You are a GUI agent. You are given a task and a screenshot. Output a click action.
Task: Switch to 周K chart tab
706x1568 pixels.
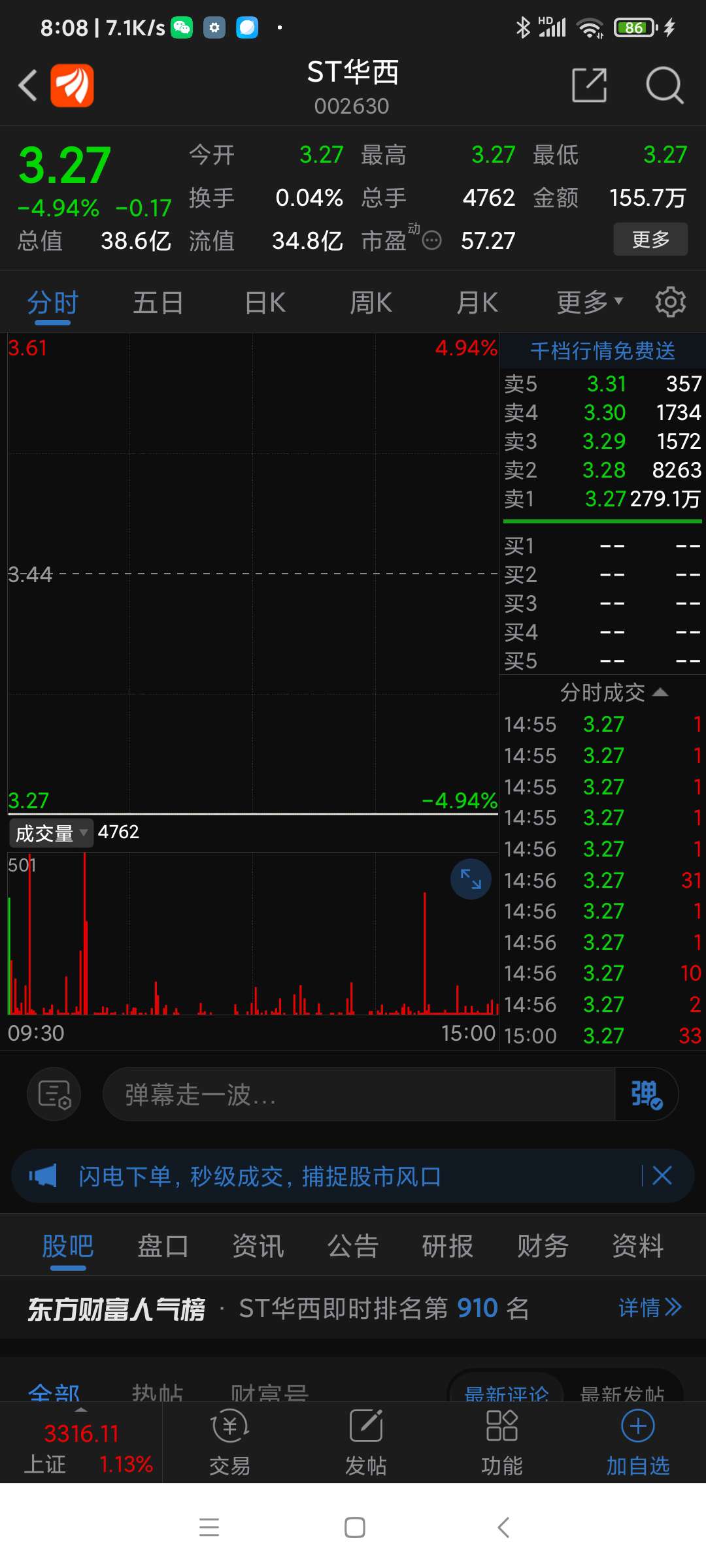(371, 303)
